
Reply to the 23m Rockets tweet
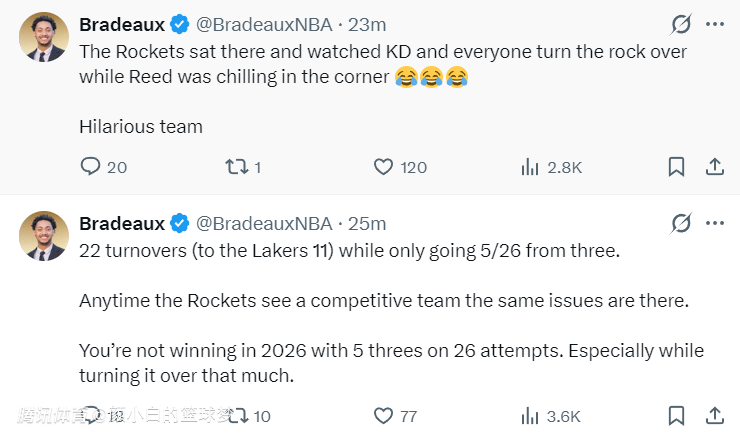(91, 167)
